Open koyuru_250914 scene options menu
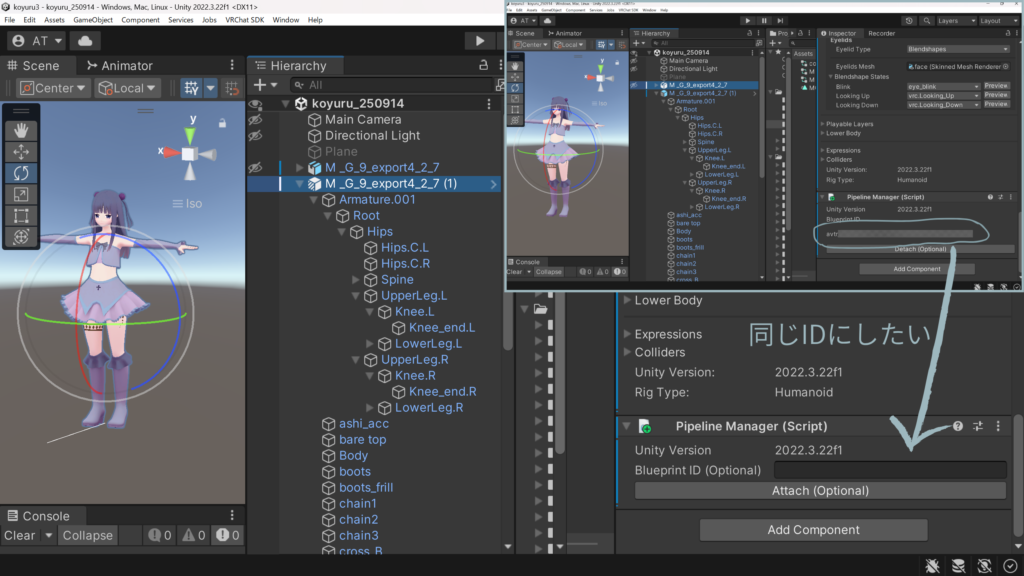 tap(489, 103)
